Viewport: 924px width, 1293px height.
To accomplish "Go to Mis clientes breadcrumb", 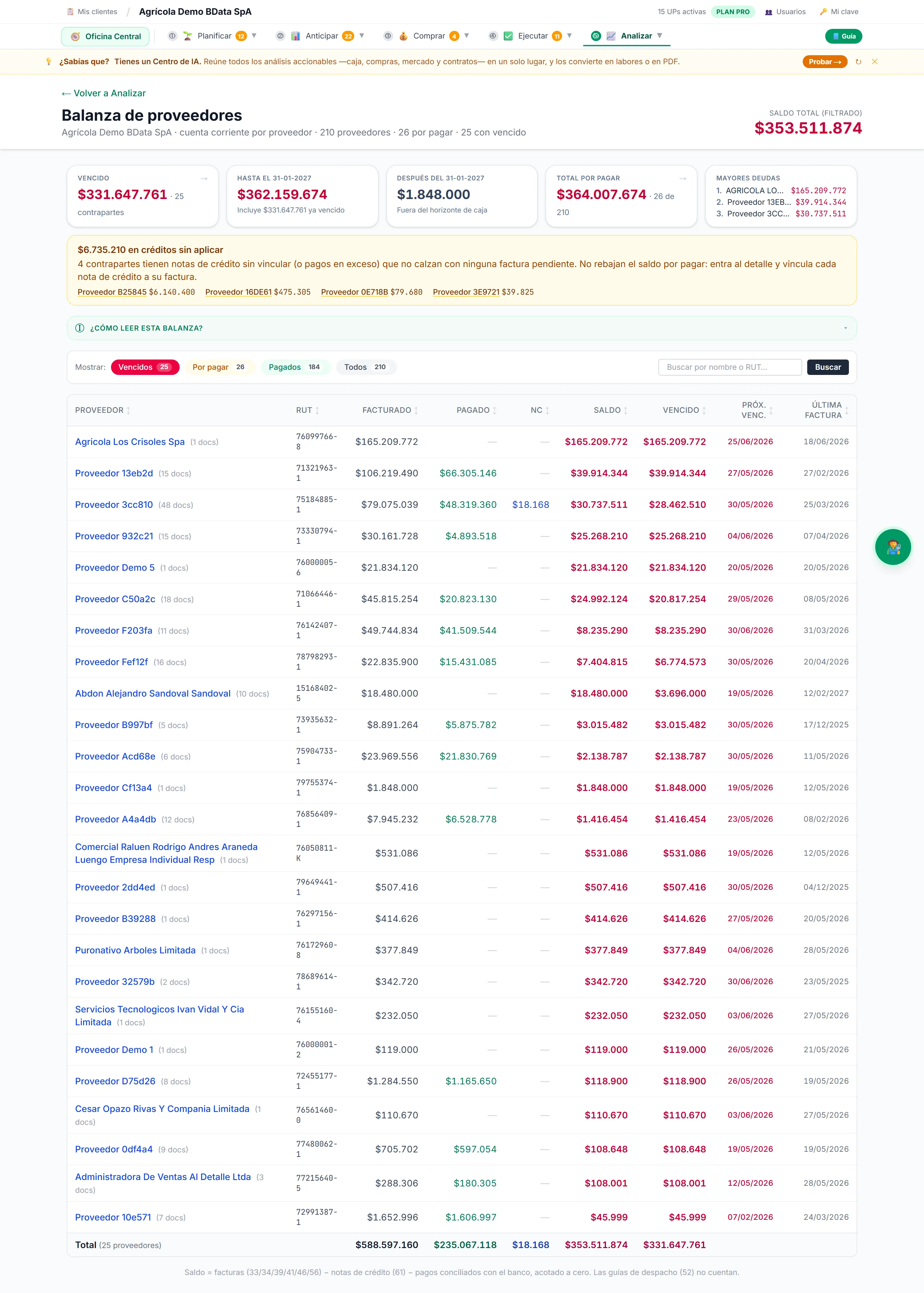I will click(97, 12).
